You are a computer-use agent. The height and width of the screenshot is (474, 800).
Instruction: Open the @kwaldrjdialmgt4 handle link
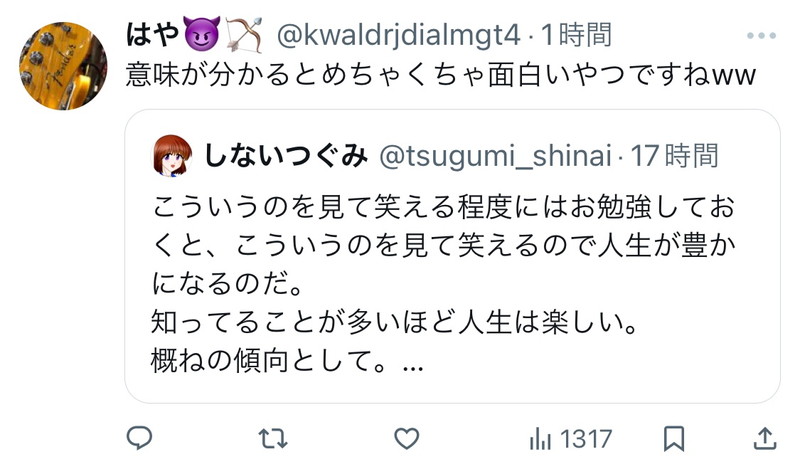point(398,36)
